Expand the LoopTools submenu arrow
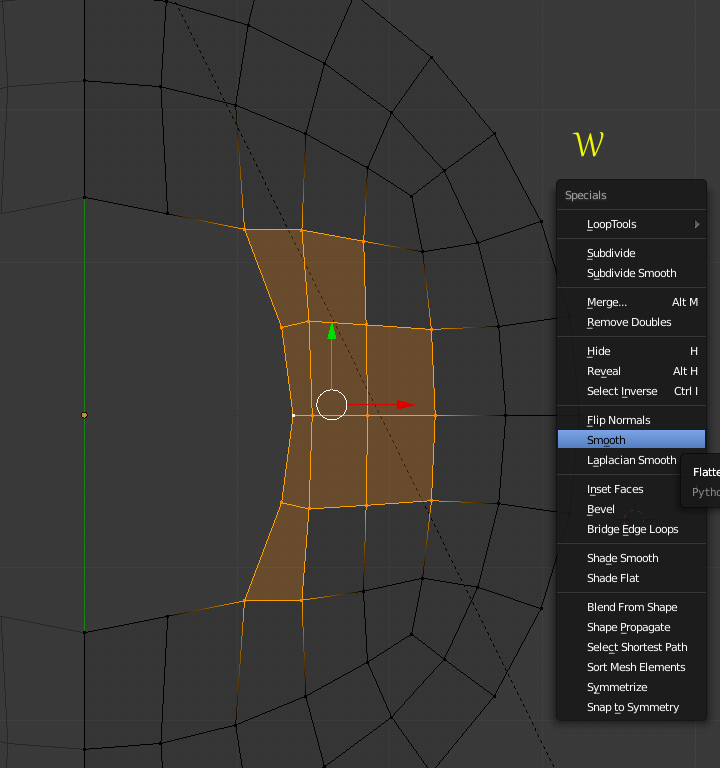This screenshot has height=768, width=720. 696,224
